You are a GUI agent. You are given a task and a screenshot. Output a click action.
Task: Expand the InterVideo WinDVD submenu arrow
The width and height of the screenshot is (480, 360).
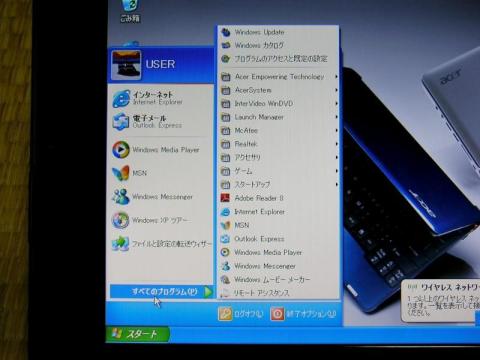tap(336, 104)
